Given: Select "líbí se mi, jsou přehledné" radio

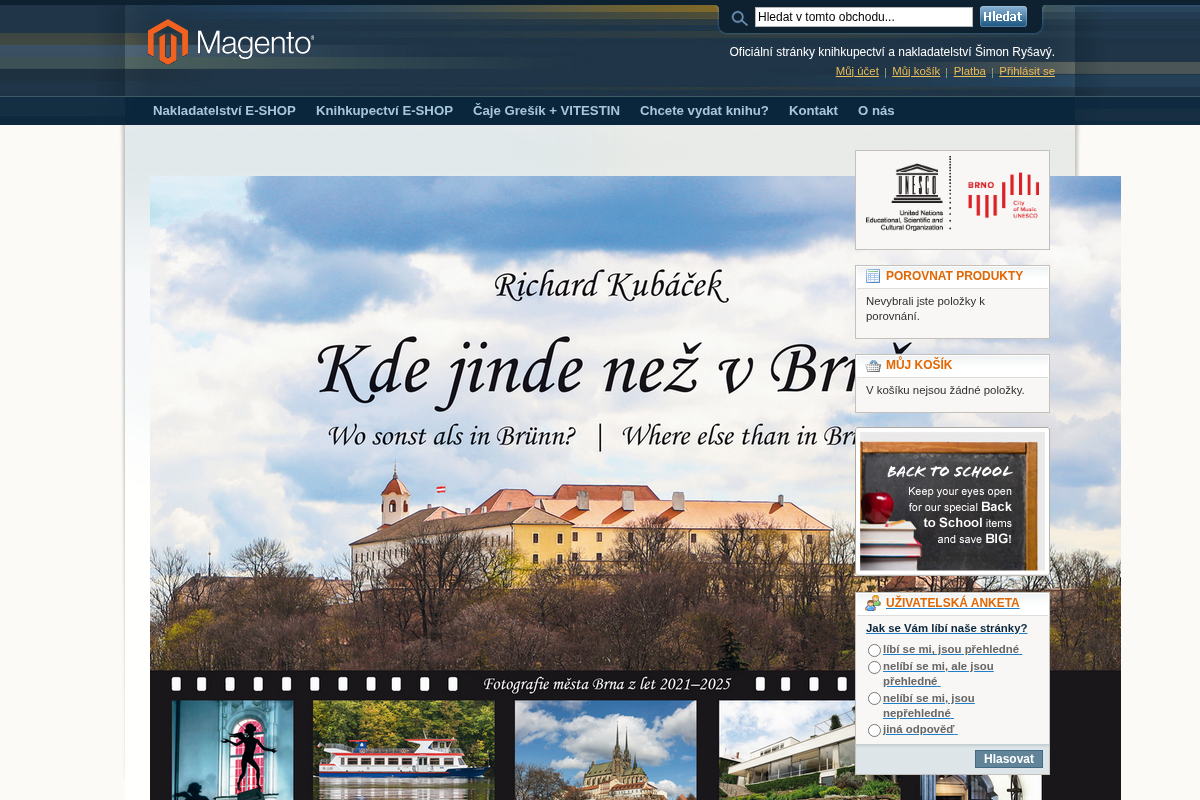Looking at the screenshot, I should 874,650.
